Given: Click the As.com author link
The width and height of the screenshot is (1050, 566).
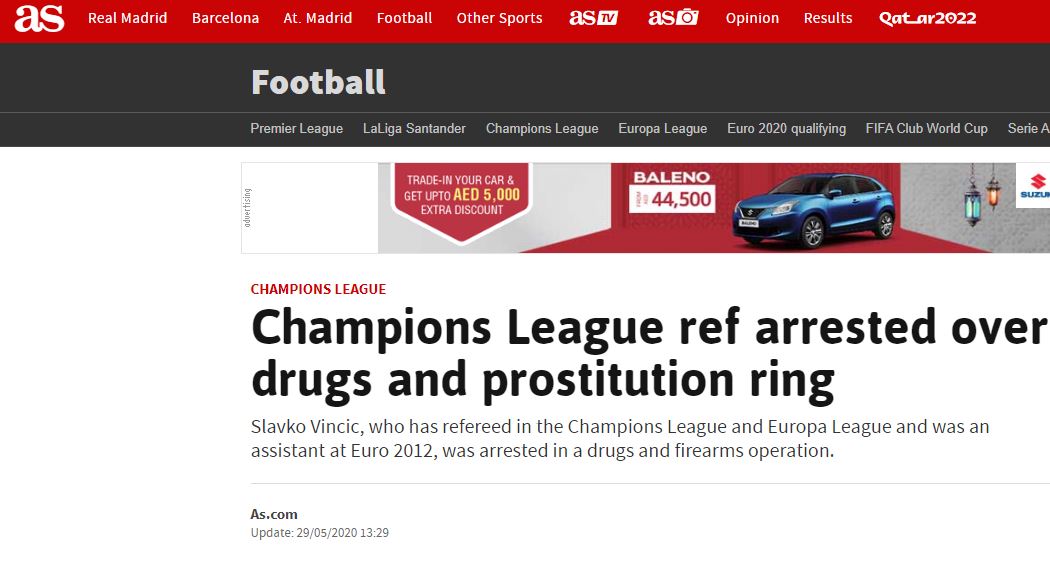Looking at the screenshot, I should 274,514.
